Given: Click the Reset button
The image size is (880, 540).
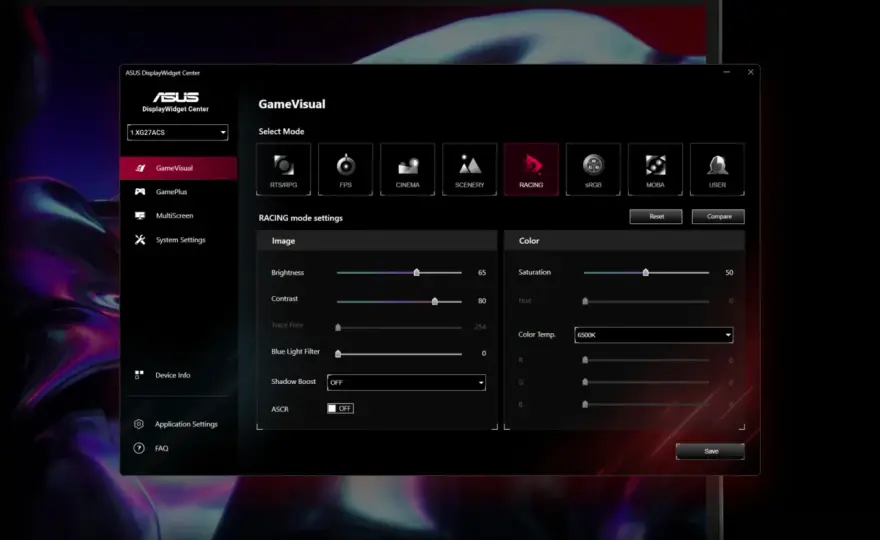Looking at the screenshot, I should [x=656, y=216].
